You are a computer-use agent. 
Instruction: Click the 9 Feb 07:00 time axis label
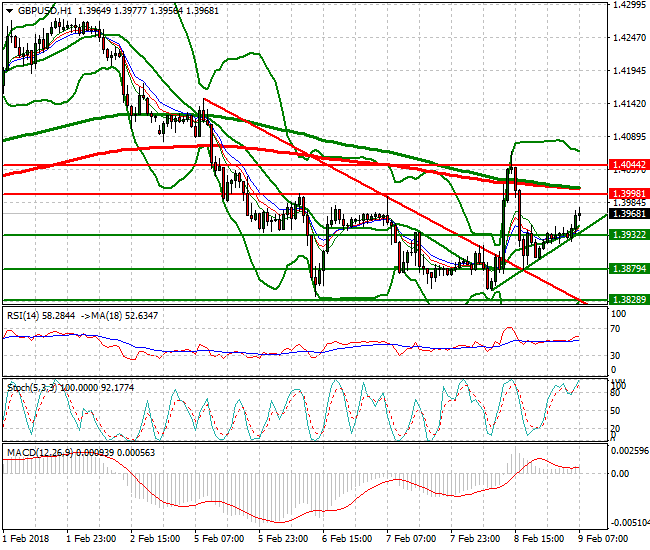603,539
